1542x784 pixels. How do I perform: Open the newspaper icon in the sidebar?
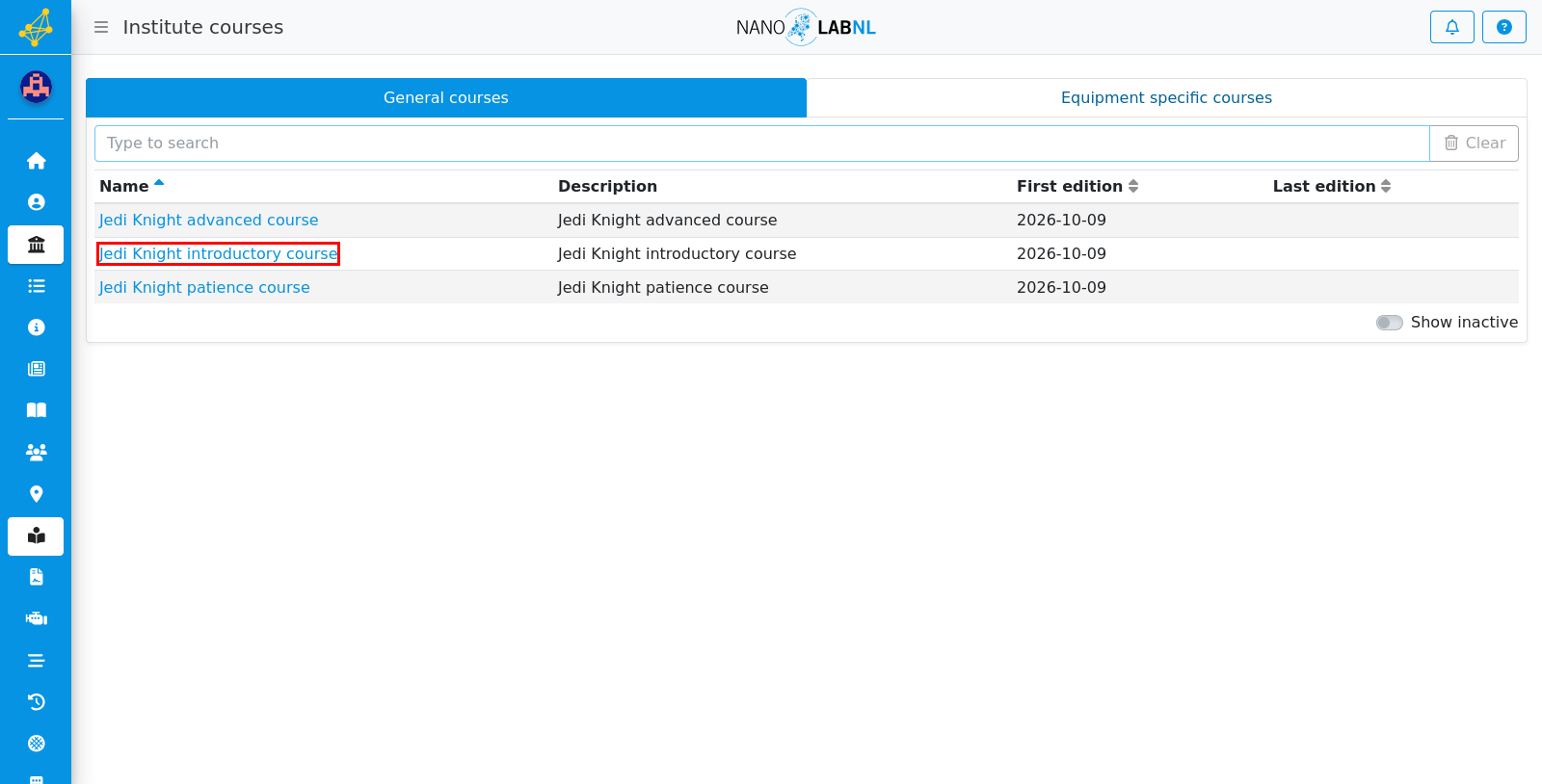[x=36, y=369]
